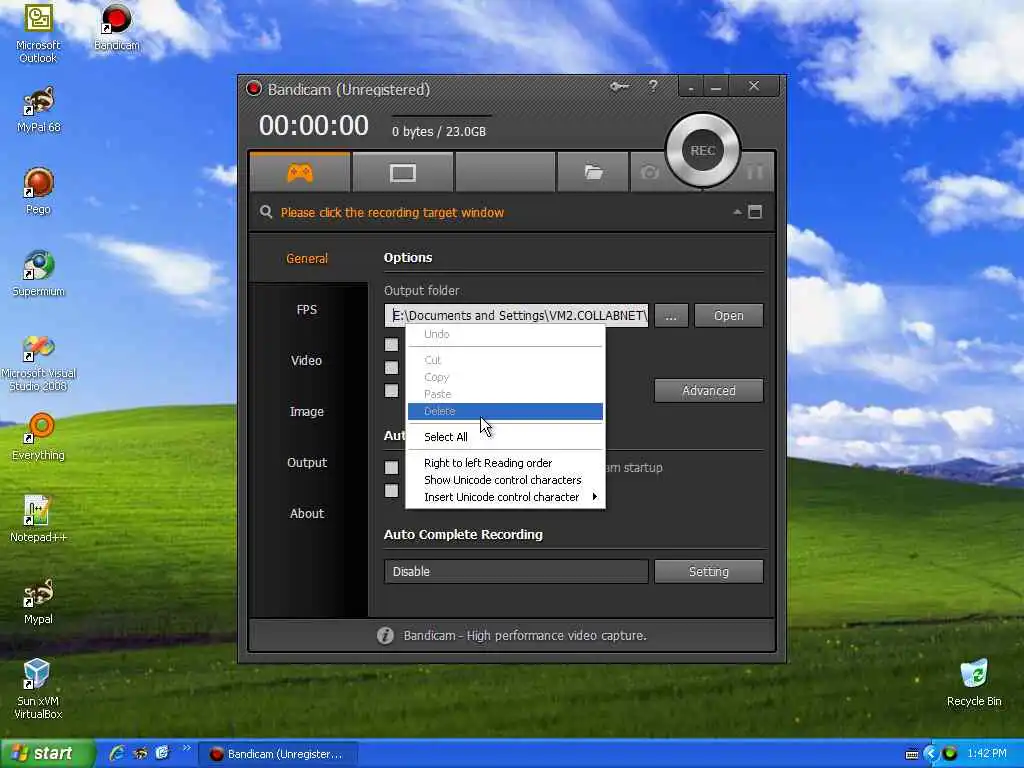Open the FPS settings section
The width and height of the screenshot is (1024, 768).
pyautogui.click(x=307, y=310)
